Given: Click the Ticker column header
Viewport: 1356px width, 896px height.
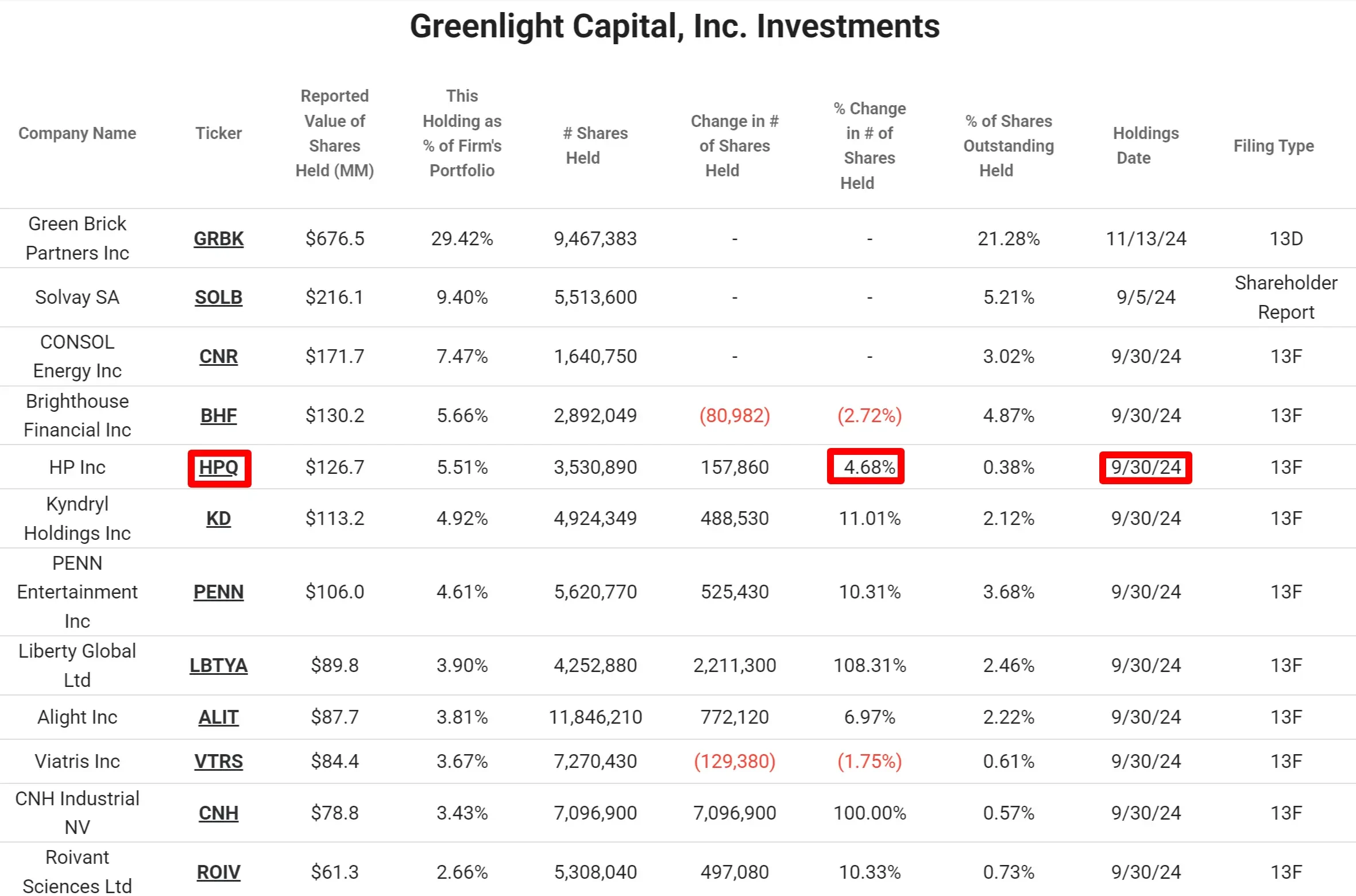Looking at the screenshot, I should tap(218, 133).
